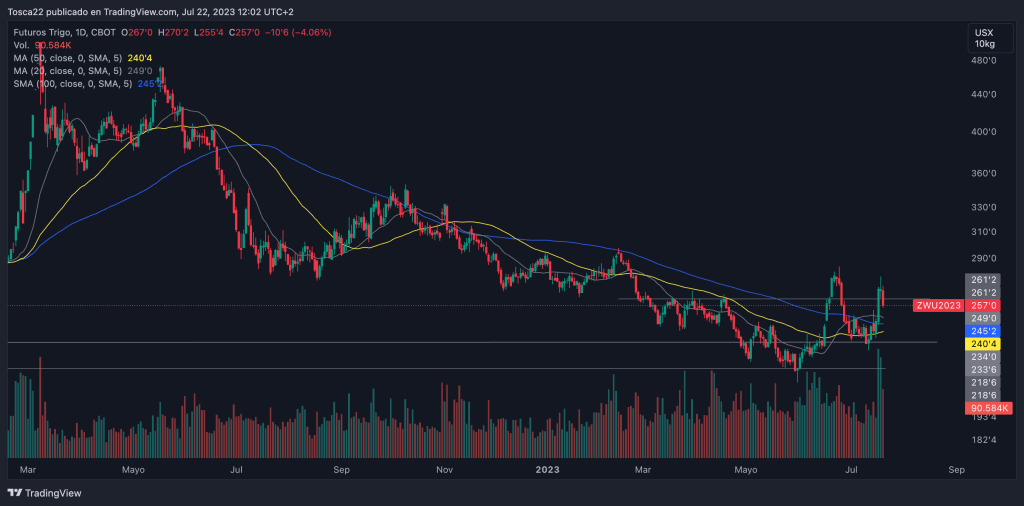This screenshot has width=1024, height=506.
Task: Select the MA 50 indicator legend
Action: [70, 58]
